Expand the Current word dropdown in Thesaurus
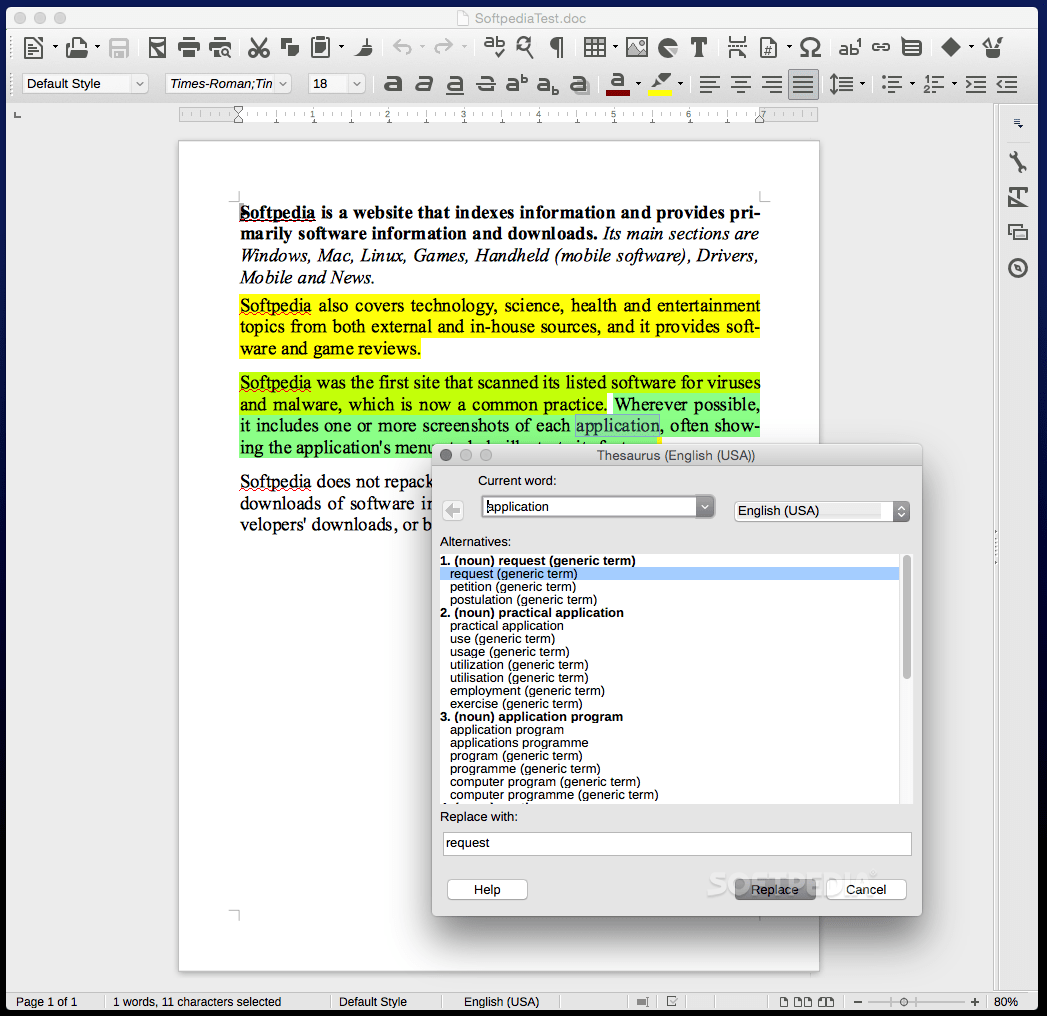 click(704, 507)
